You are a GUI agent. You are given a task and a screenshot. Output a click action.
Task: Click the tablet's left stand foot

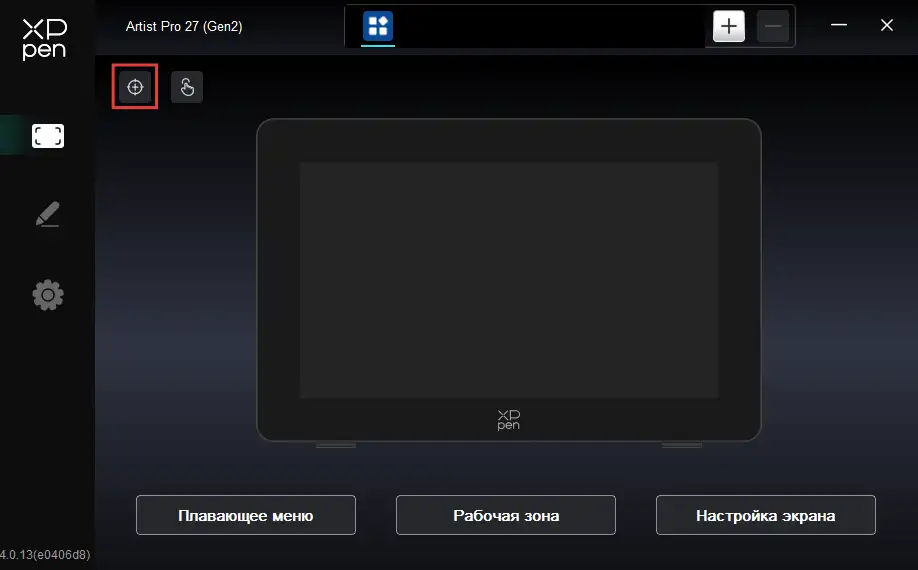[x=336, y=445]
